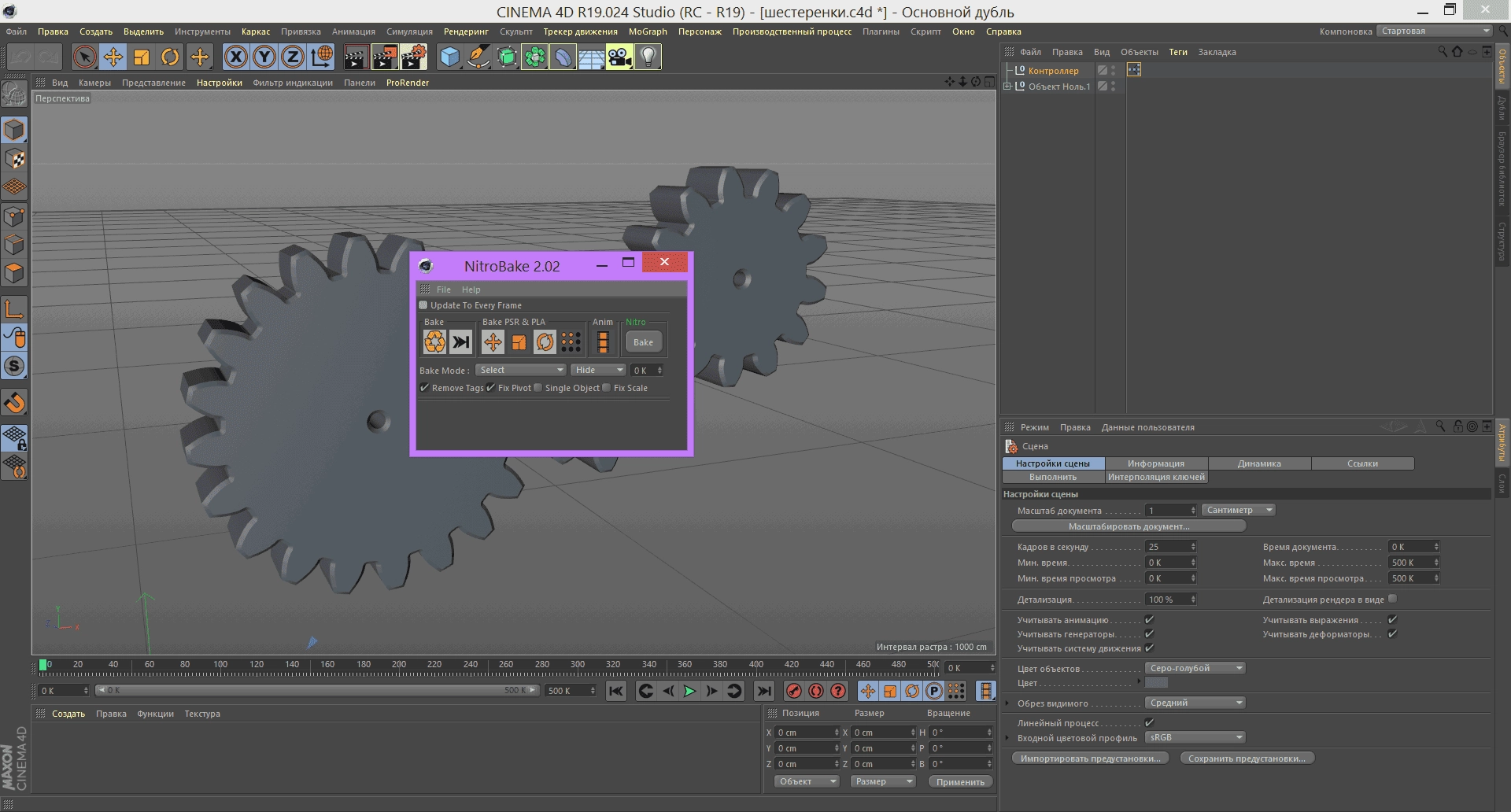Viewport: 1511px width, 812px height.
Task: Open Стартовая layout dropdown
Action: click(1434, 31)
